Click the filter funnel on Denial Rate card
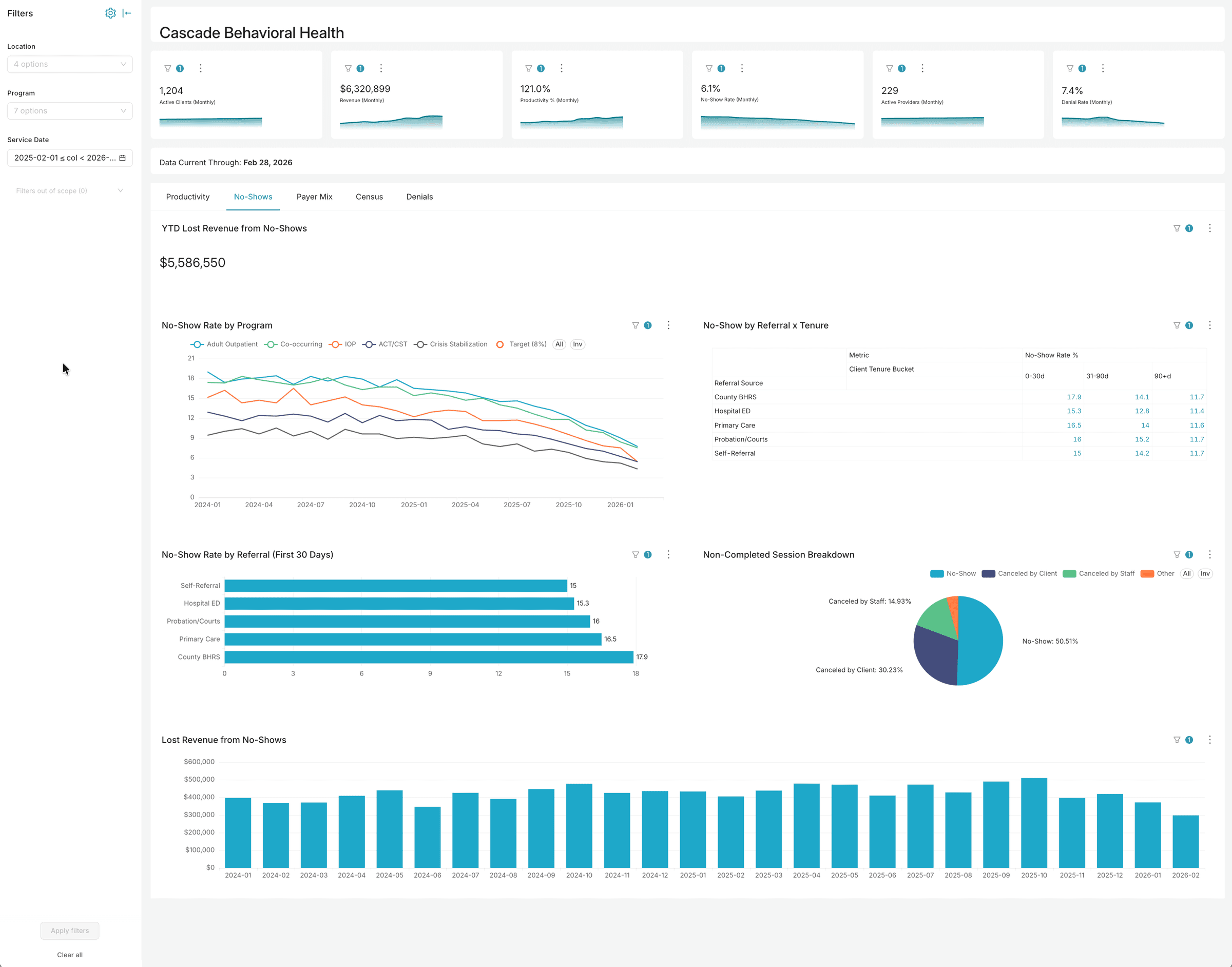 1069,68
